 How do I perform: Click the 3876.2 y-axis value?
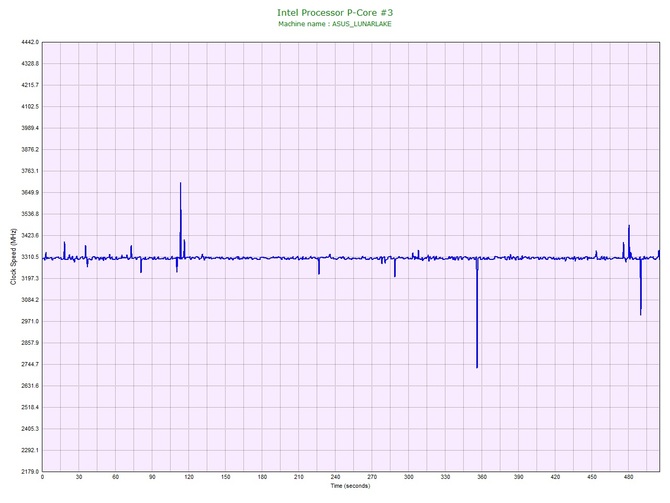[30, 150]
